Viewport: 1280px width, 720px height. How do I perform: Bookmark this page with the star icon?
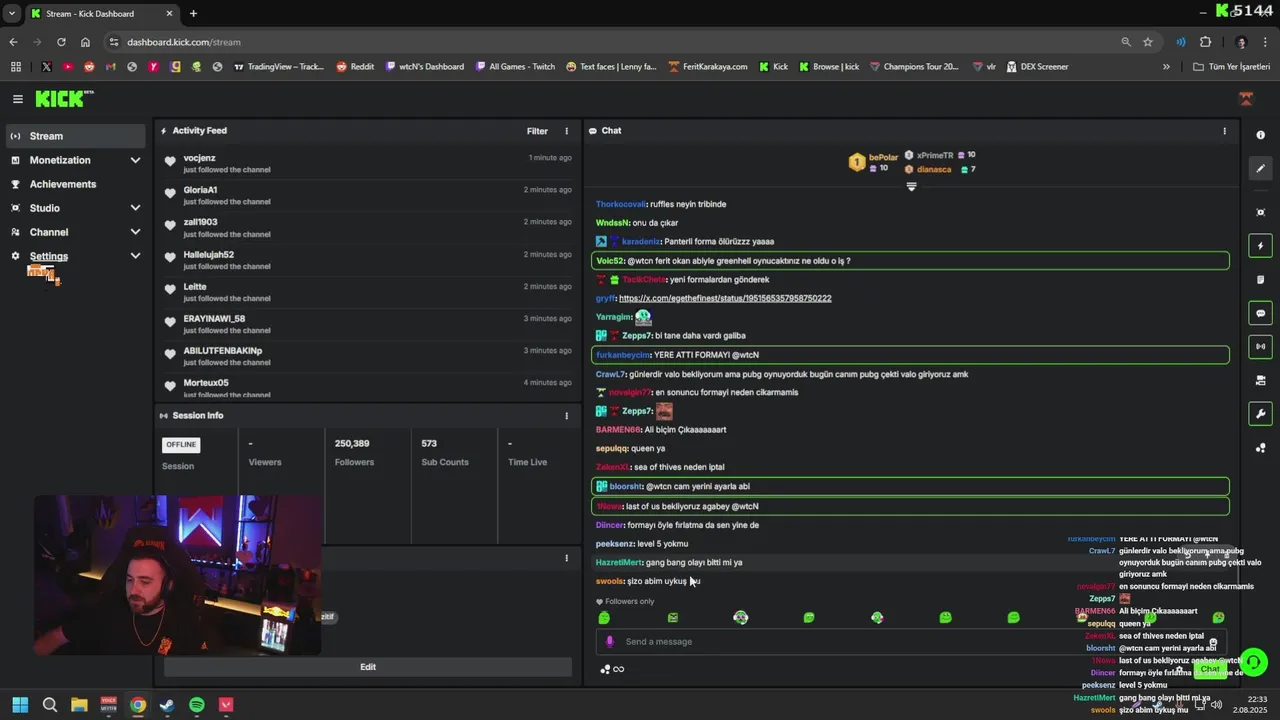(x=1148, y=42)
